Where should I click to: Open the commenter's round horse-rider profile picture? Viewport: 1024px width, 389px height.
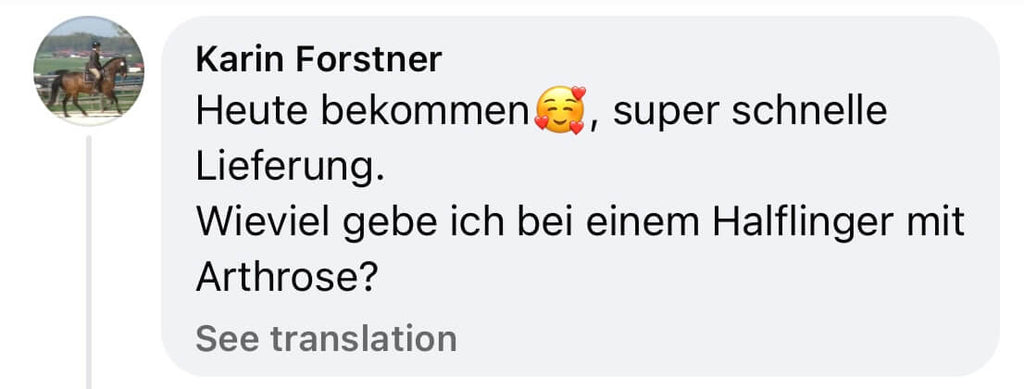(x=89, y=70)
